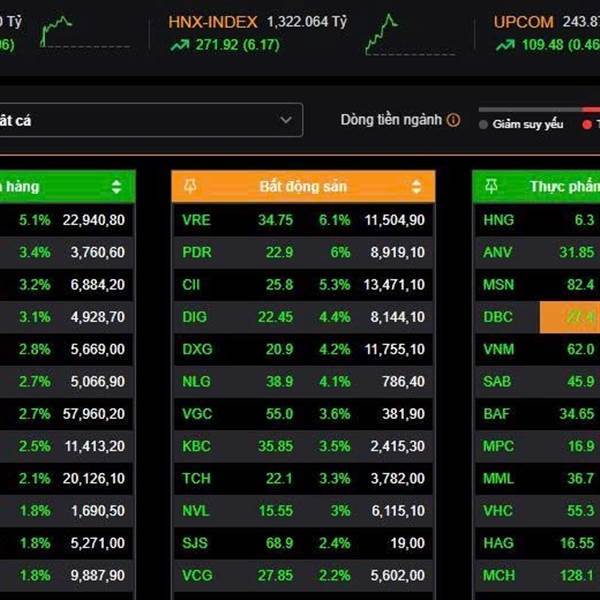Open stock VGC row
This screenshot has width=600, height=600.
click(303, 414)
